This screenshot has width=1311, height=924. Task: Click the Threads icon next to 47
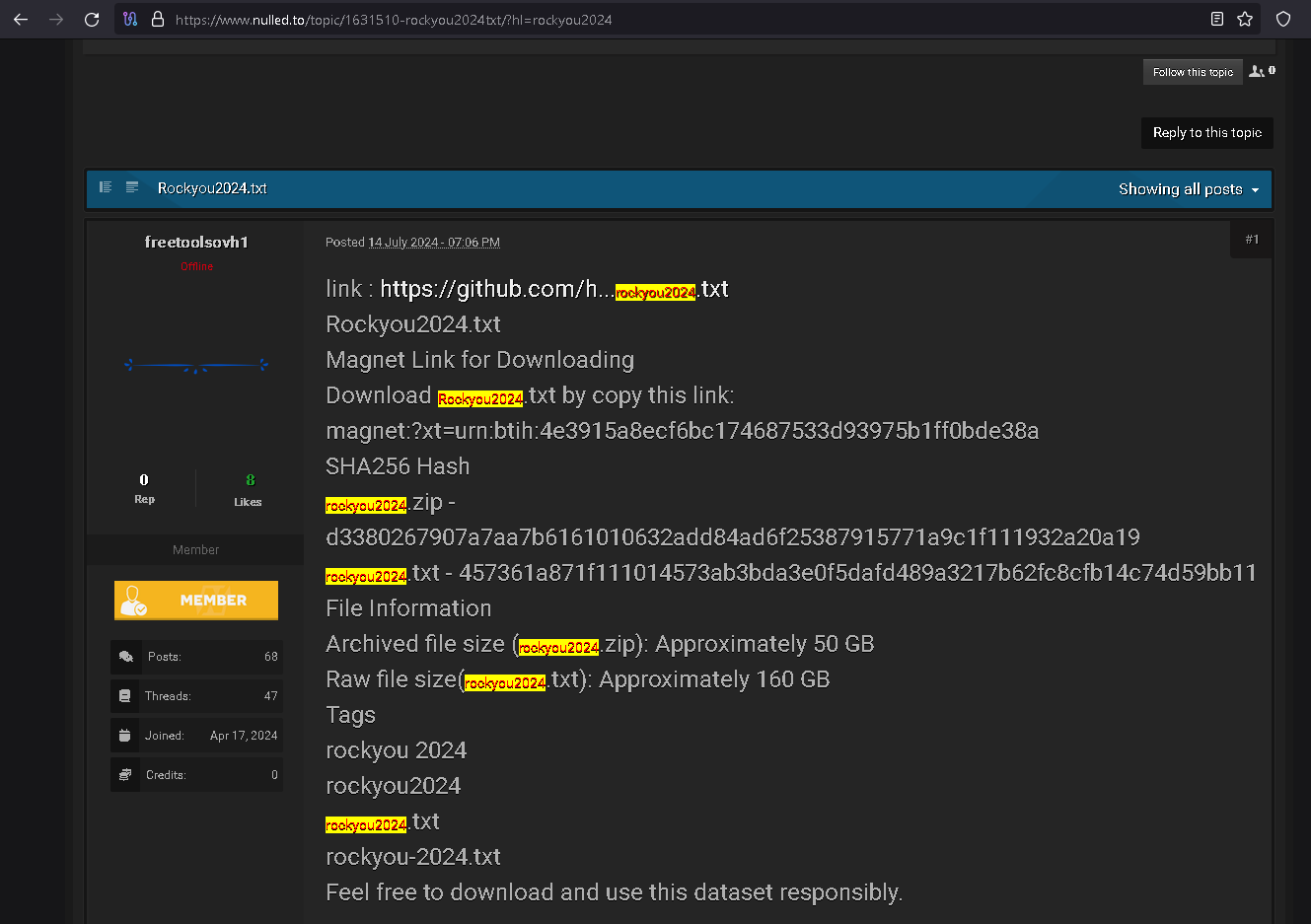coord(125,695)
